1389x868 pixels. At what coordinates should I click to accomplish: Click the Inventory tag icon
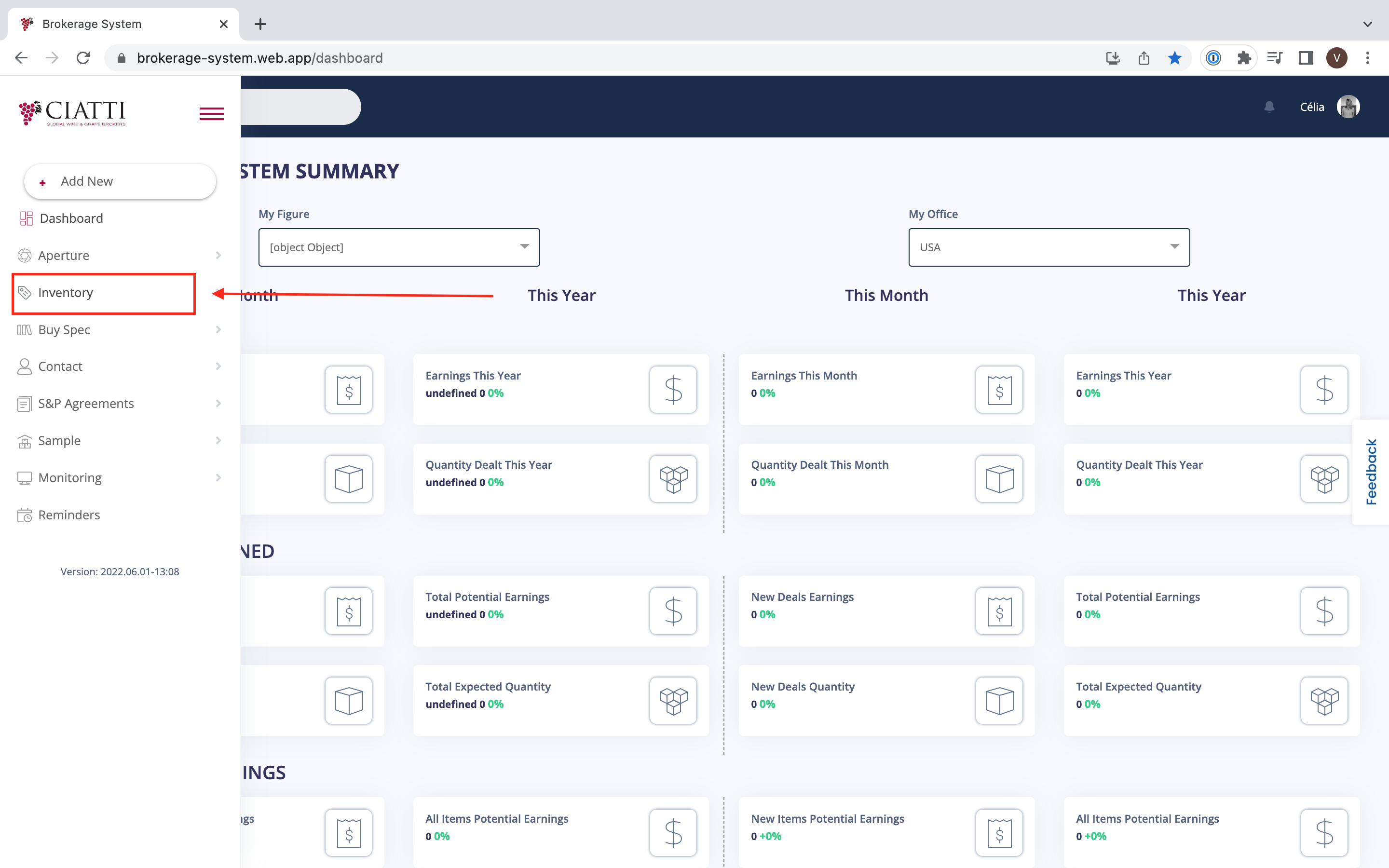(25, 293)
